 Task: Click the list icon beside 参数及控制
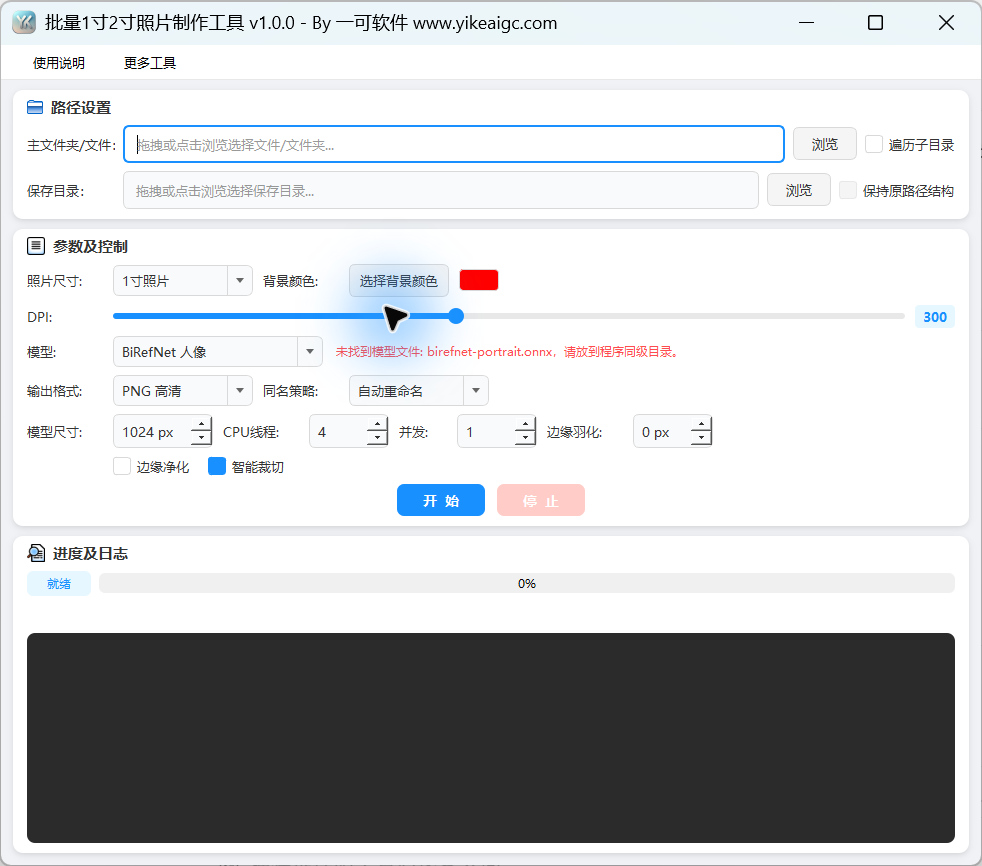pyautogui.click(x=36, y=246)
